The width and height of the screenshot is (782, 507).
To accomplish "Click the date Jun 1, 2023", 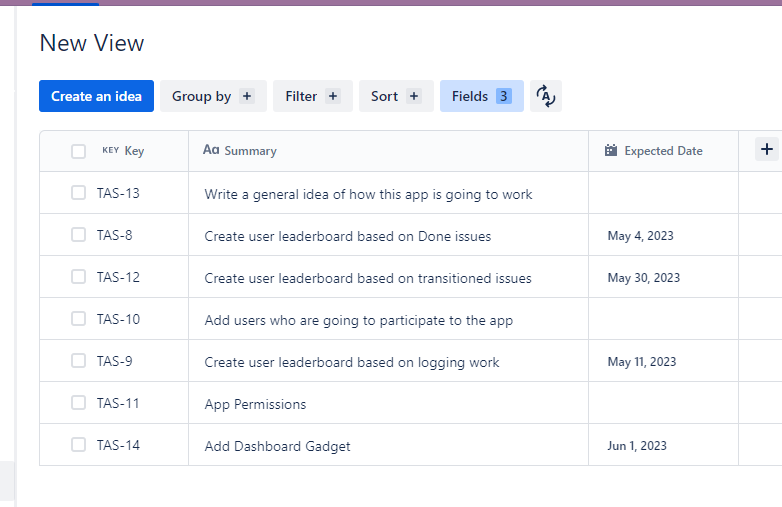I will (637, 446).
